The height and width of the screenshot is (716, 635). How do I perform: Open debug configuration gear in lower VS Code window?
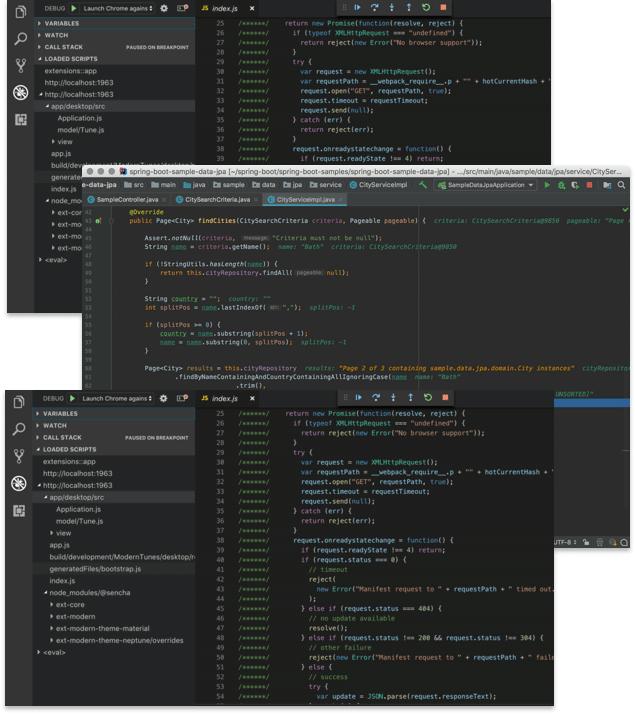pyautogui.click(x=164, y=398)
